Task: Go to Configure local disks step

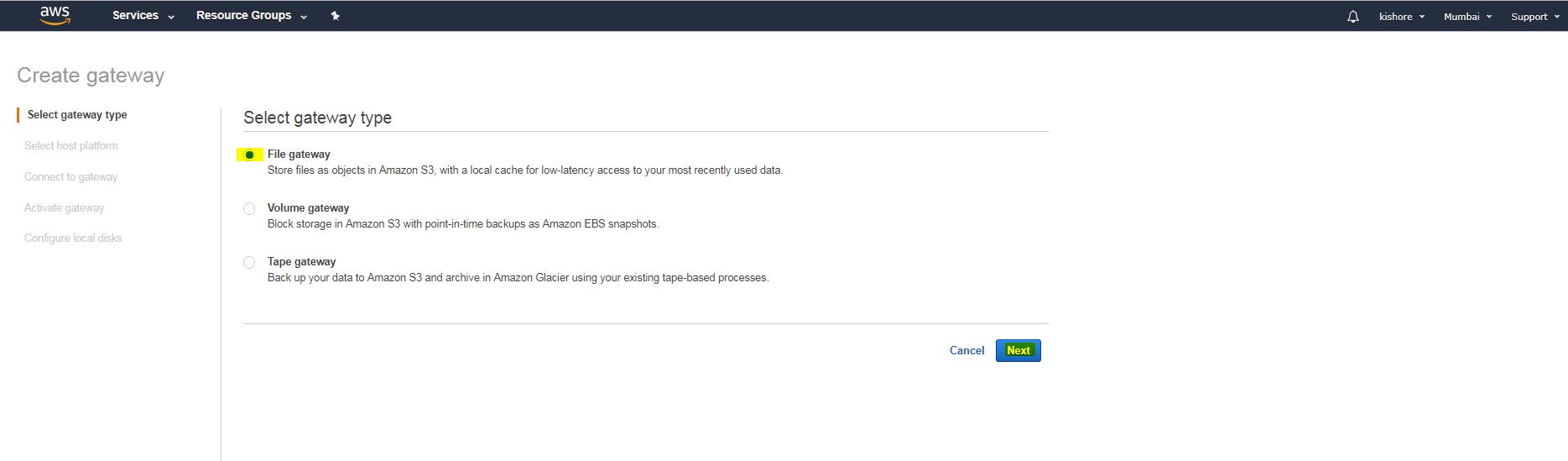Action: pyautogui.click(x=73, y=238)
